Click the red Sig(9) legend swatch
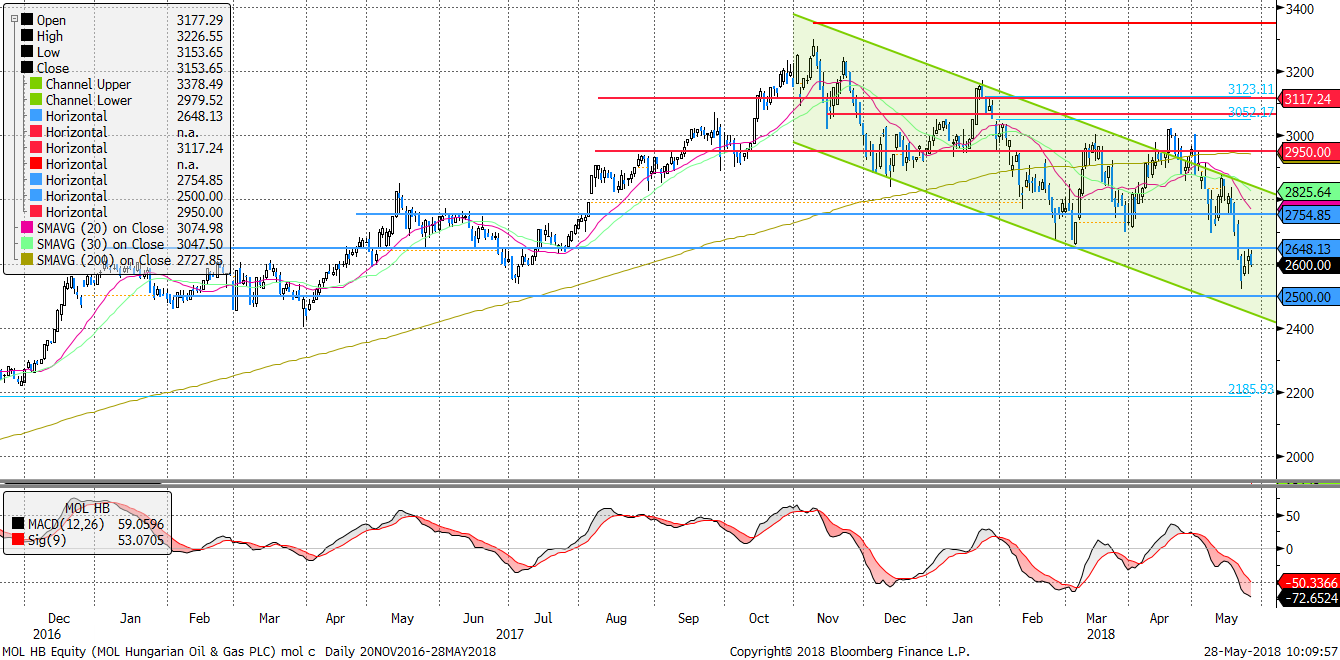Viewport: 1340px width, 660px height. [18, 538]
